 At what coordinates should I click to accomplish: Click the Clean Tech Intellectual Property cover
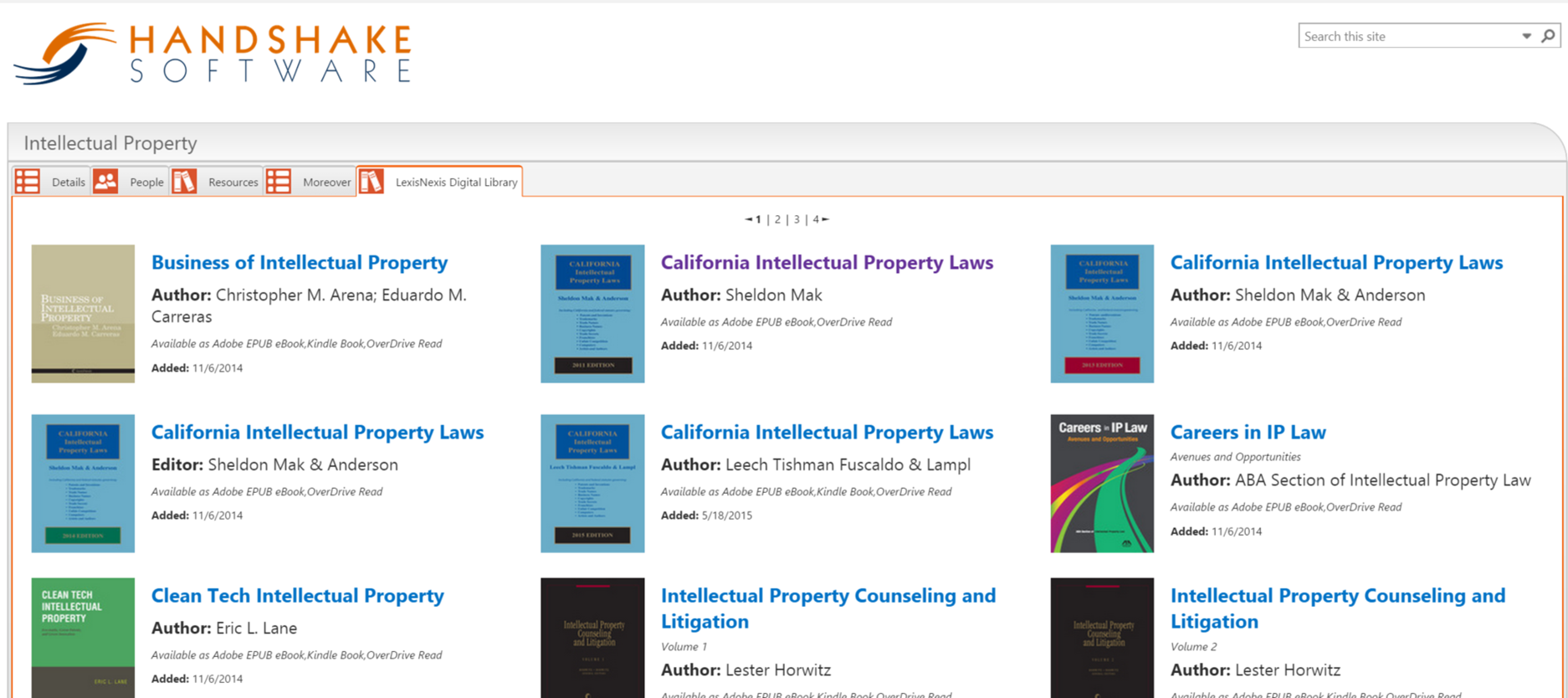(83, 638)
